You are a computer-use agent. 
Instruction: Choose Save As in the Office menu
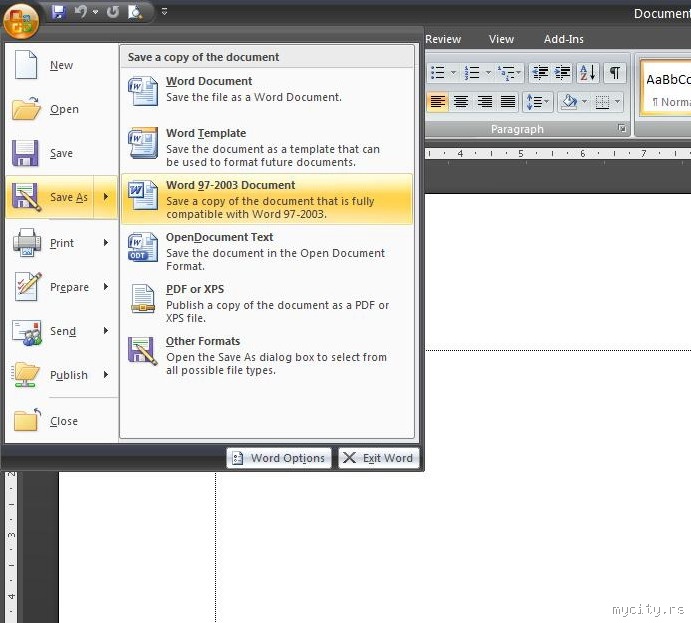(x=49, y=197)
